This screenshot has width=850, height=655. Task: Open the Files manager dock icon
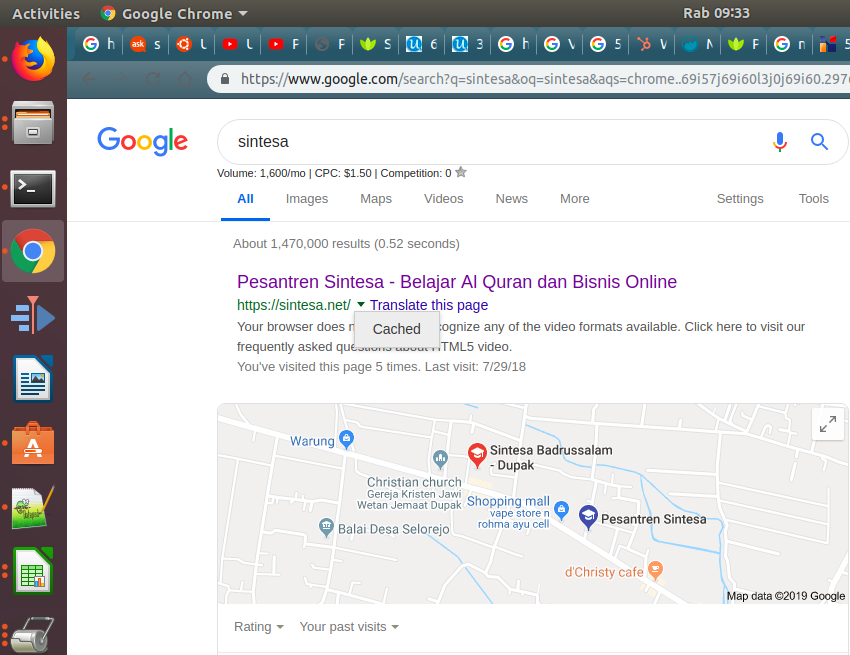[33, 123]
